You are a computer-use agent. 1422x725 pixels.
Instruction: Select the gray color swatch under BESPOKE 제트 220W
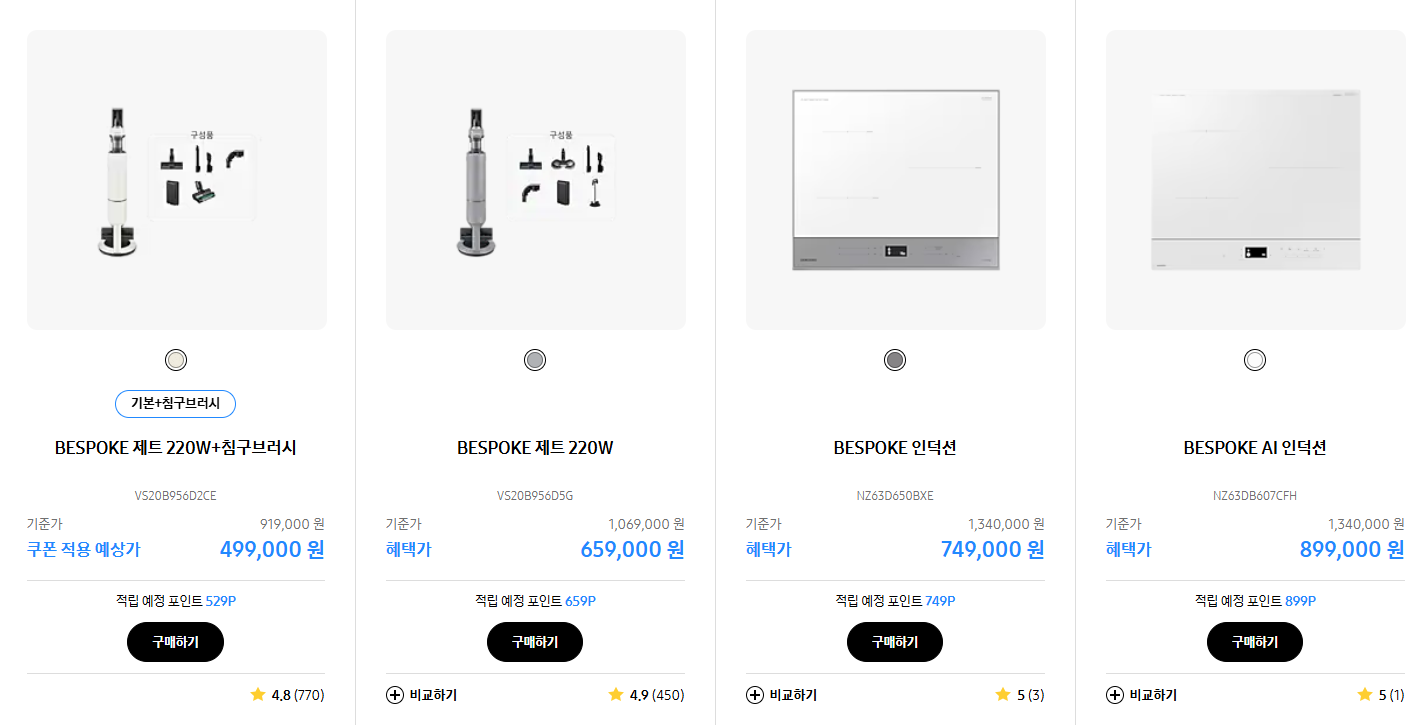point(535,358)
